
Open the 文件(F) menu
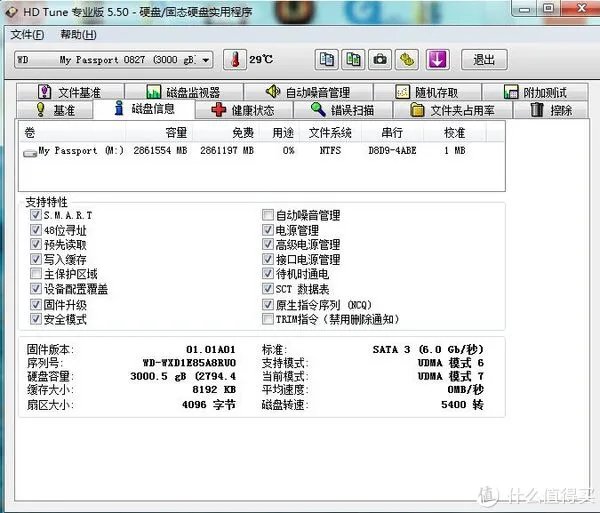pos(27,35)
